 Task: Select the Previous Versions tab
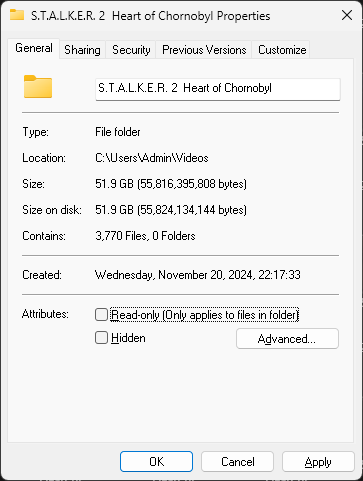(x=204, y=50)
